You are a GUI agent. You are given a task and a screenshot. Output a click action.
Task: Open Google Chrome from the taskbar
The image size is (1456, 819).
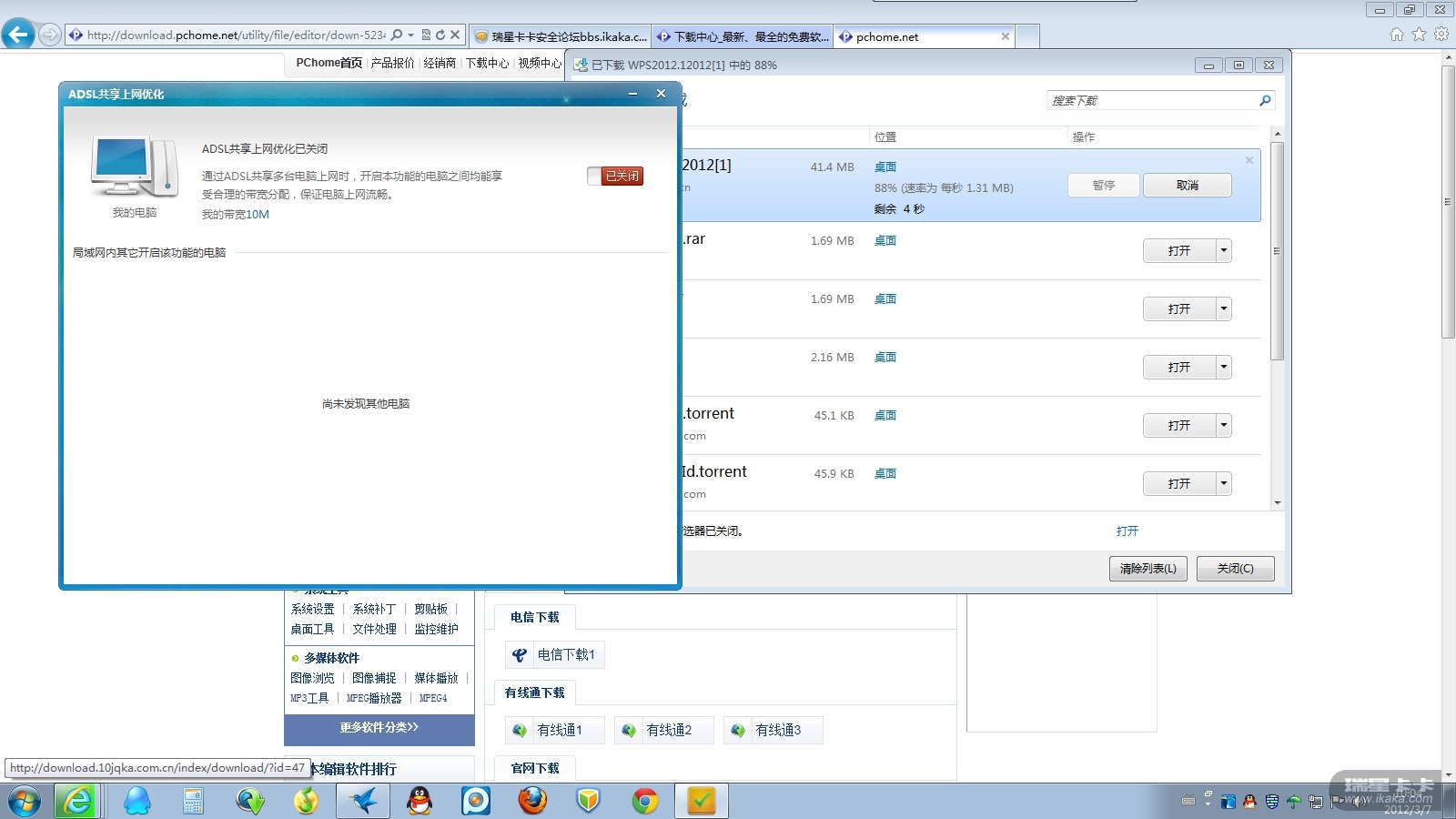(x=645, y=801)
